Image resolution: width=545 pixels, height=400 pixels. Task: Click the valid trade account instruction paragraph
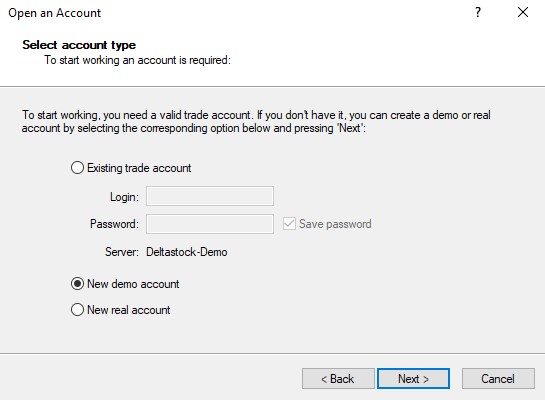pyautogui.click(x=256, y=121)
